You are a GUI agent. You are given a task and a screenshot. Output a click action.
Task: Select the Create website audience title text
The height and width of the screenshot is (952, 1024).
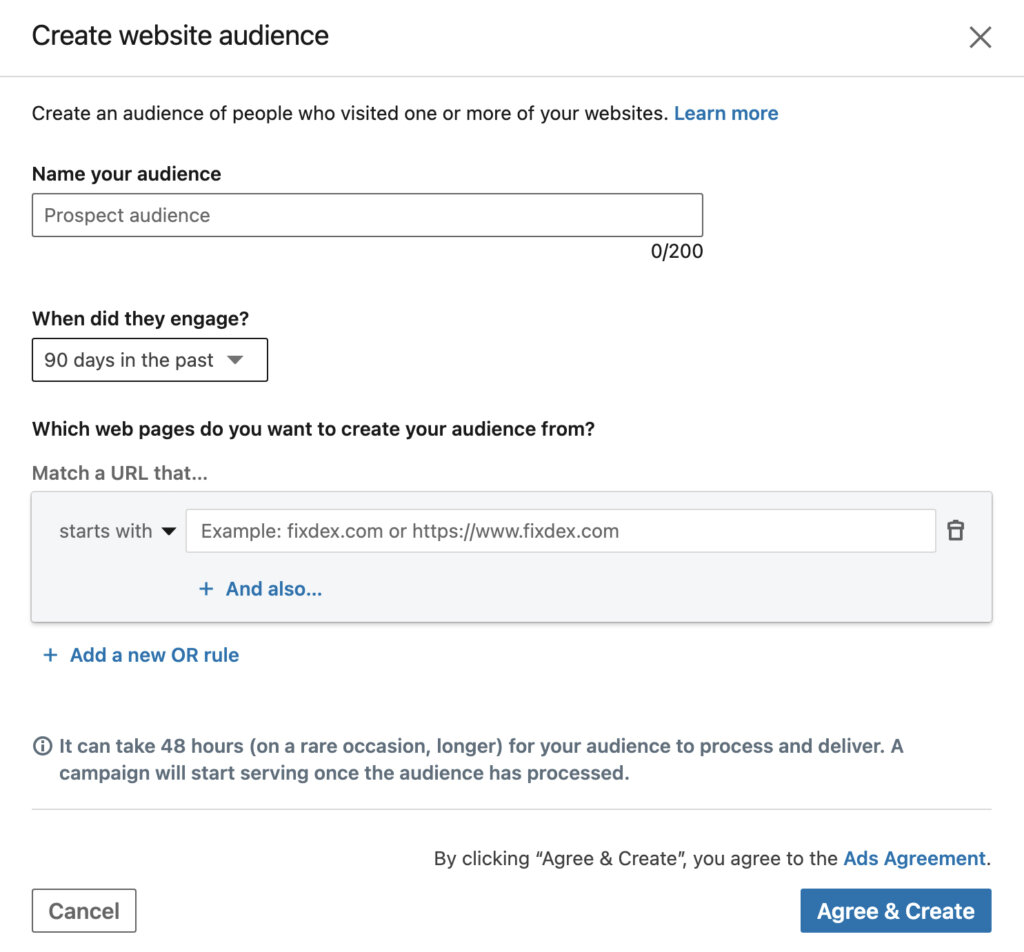(180, 36)
